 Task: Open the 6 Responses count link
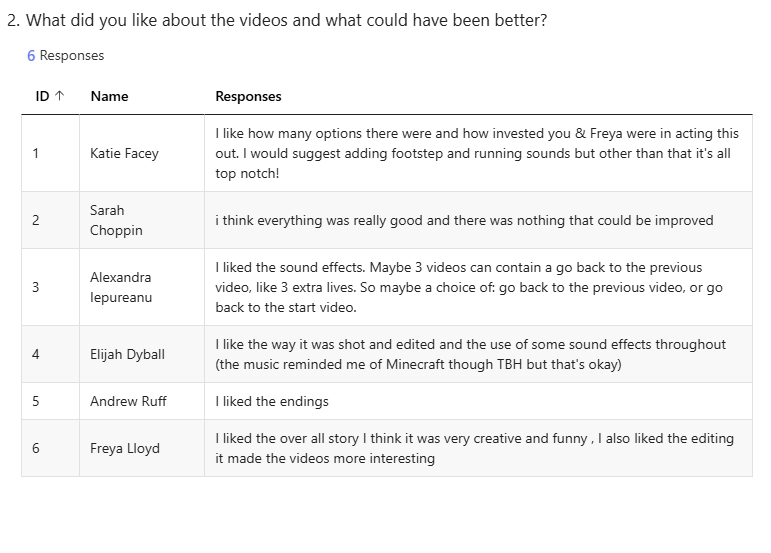point(65,56)
